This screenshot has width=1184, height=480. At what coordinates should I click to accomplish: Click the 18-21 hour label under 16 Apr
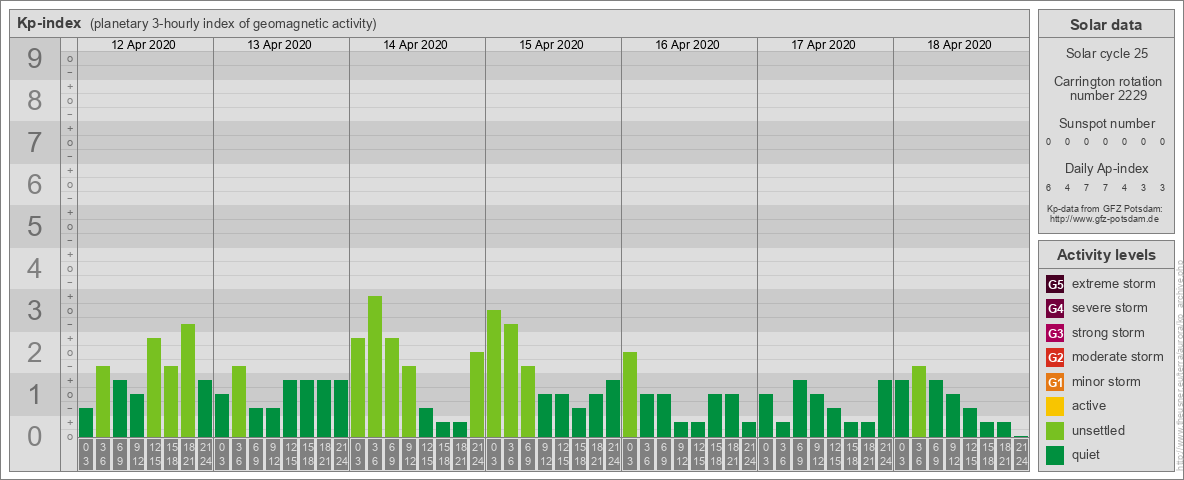732,454
